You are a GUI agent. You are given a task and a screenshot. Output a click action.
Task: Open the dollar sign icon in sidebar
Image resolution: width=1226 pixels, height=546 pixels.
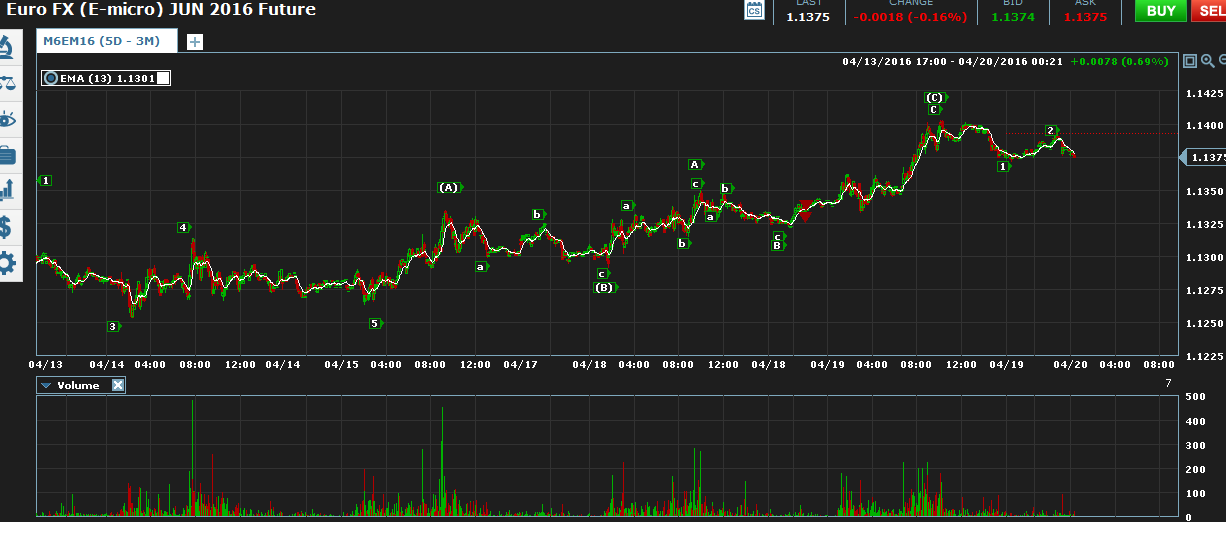tap(7, 227)
